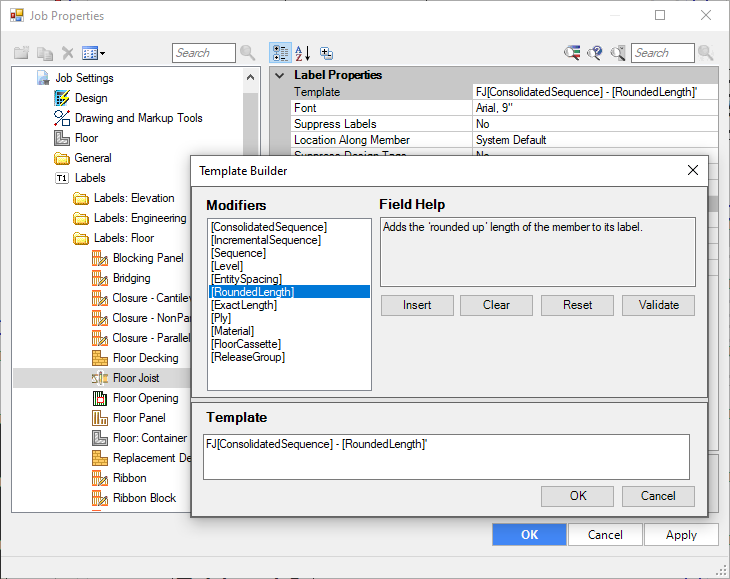Image resolution: width=730 pixels, height=579 pixels.
Task: Click the Reset button in Template Builder
Action: click(577, 305)
